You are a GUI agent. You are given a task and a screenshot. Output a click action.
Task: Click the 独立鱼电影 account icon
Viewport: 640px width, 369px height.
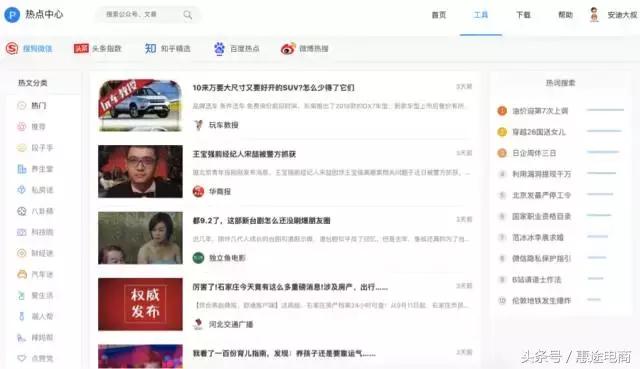coord(198,258)
